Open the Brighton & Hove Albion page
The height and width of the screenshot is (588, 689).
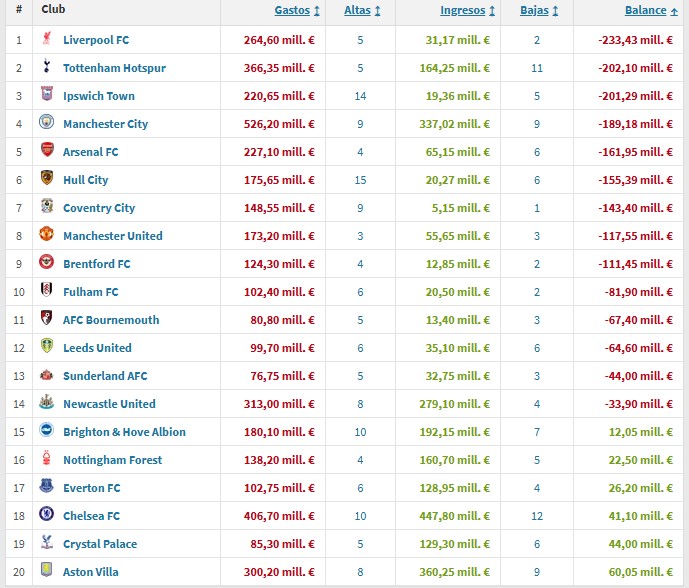[124, 432]
